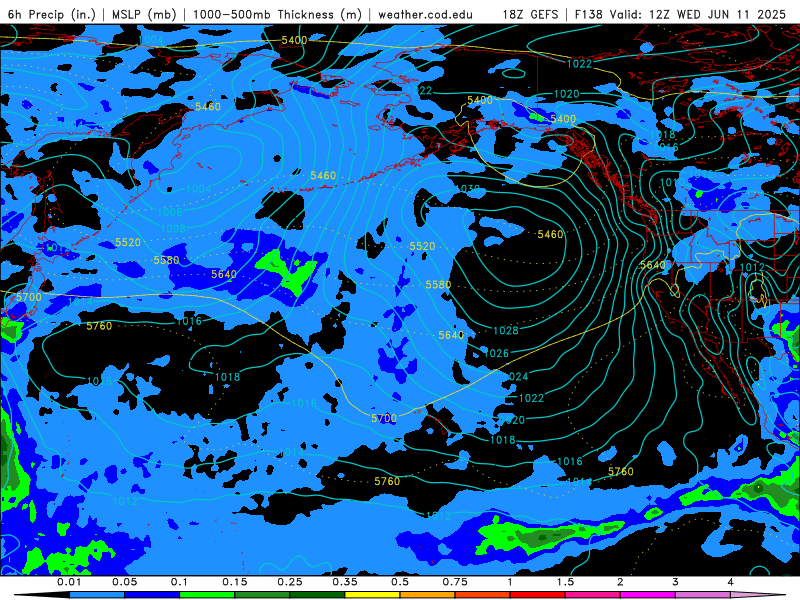
Task: Click the 1028 isobar label
Action: coord(506,331)
